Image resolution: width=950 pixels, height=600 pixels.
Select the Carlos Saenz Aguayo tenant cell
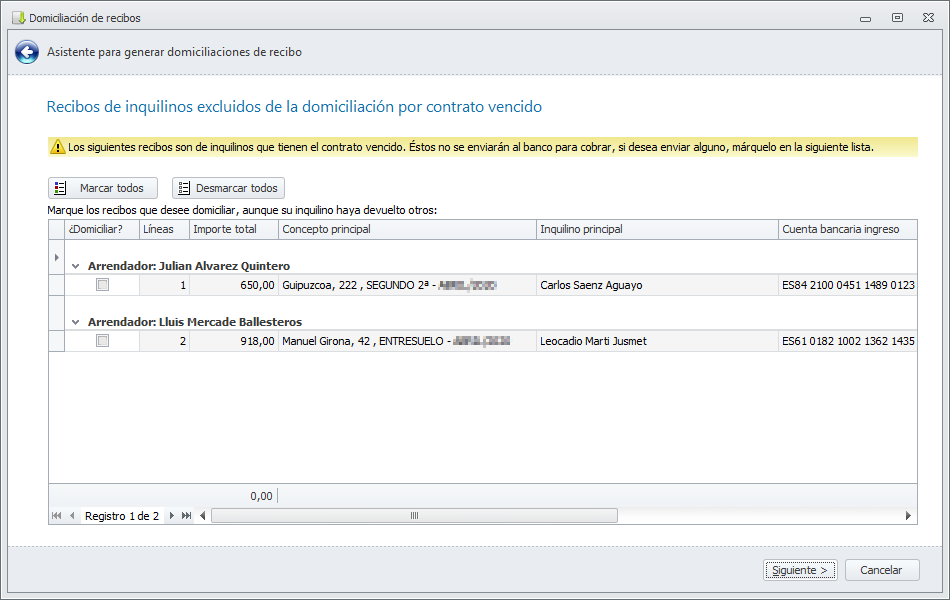(657, 285)
